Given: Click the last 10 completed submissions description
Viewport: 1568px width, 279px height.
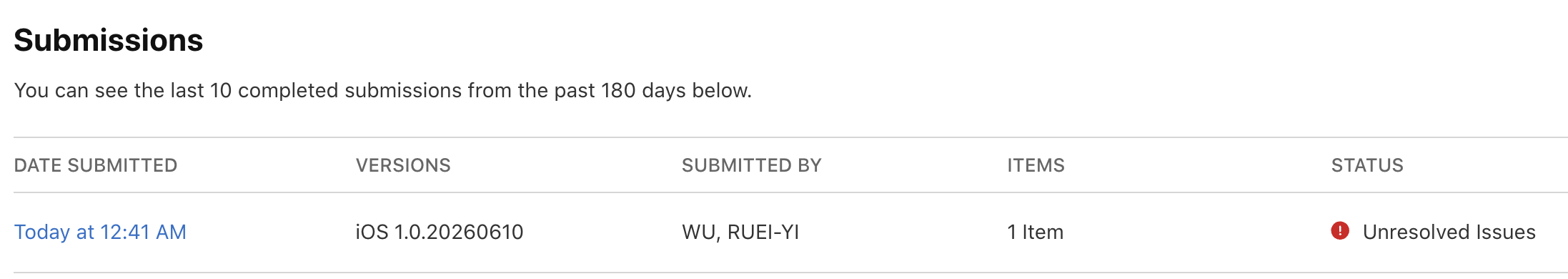Looking at the screenshot, I should (x=383, y=90).
